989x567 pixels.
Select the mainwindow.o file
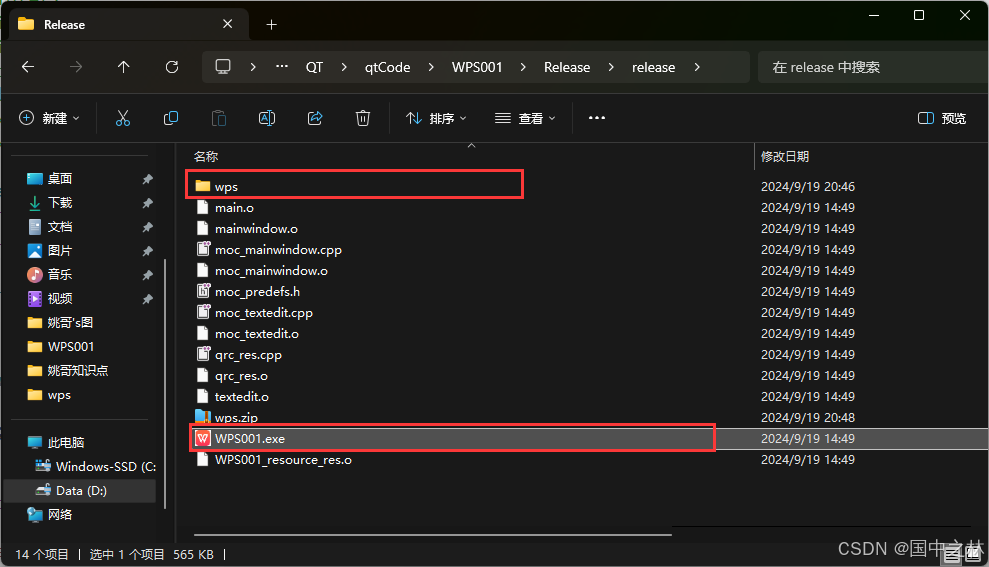(256, 228)
